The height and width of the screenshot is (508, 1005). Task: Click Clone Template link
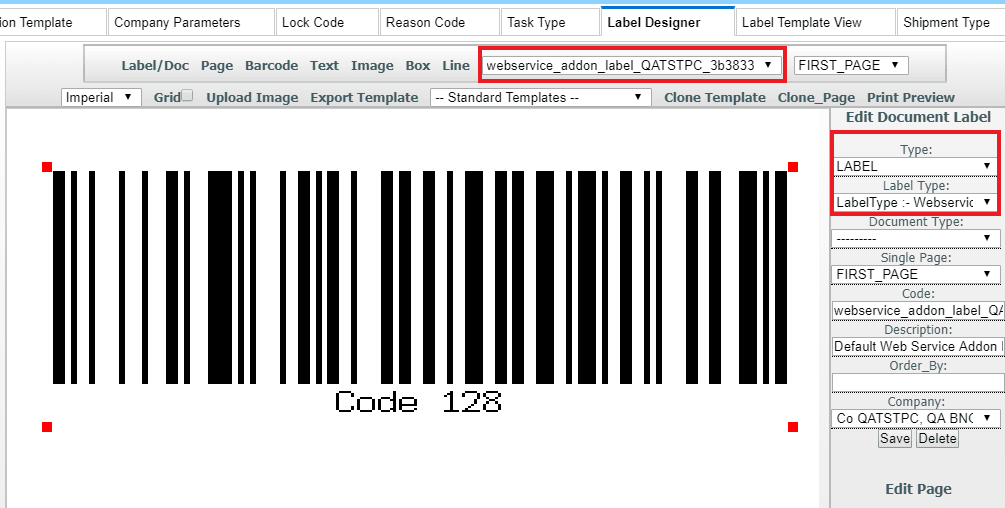(715, 97)
